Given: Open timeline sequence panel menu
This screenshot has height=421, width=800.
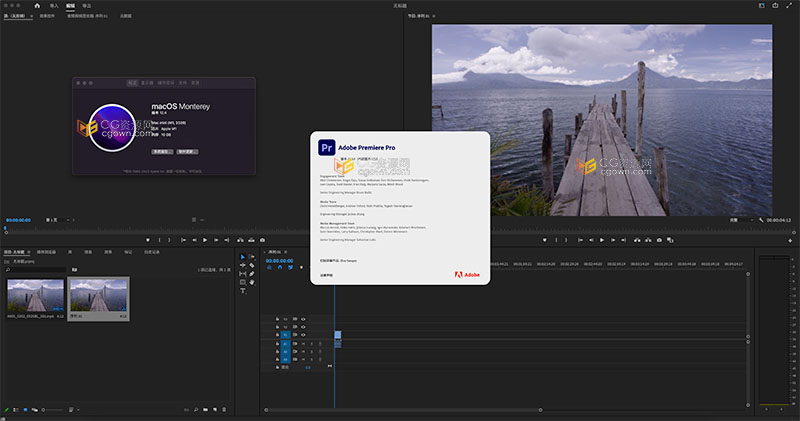Looking at the screenshot, I should 286,252.
